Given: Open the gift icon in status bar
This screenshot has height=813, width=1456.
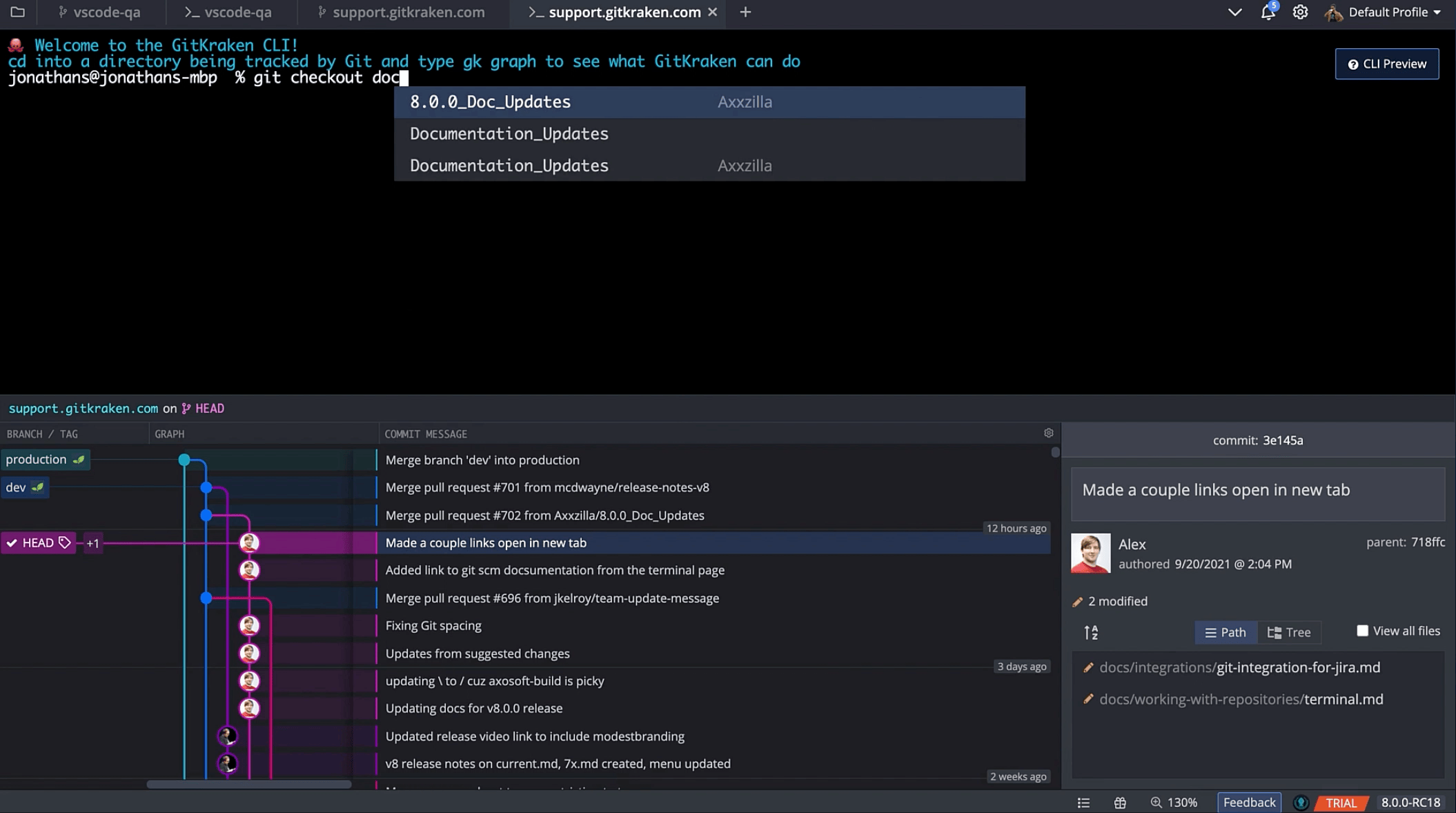Looking at the screenshot, I should pos(1120,803).
